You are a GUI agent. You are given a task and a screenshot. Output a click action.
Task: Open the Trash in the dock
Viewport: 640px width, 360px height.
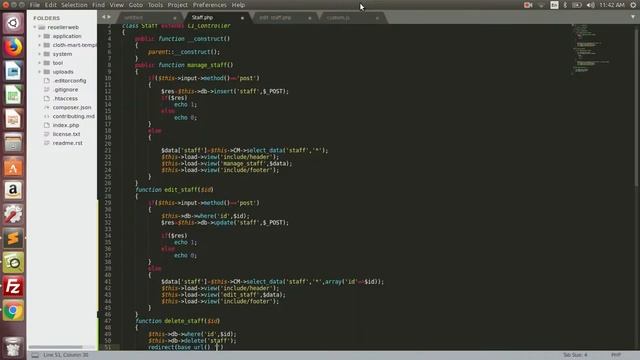13,347
